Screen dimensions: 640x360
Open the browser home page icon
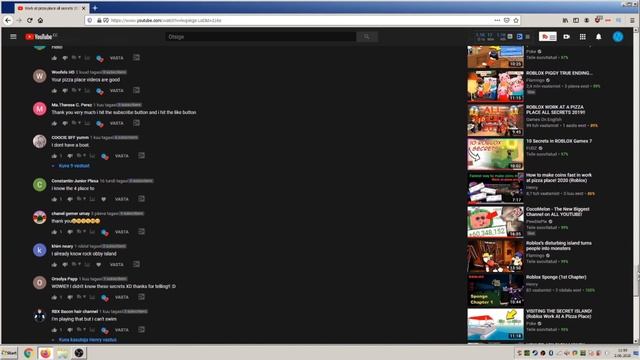(x=40, y=20)
